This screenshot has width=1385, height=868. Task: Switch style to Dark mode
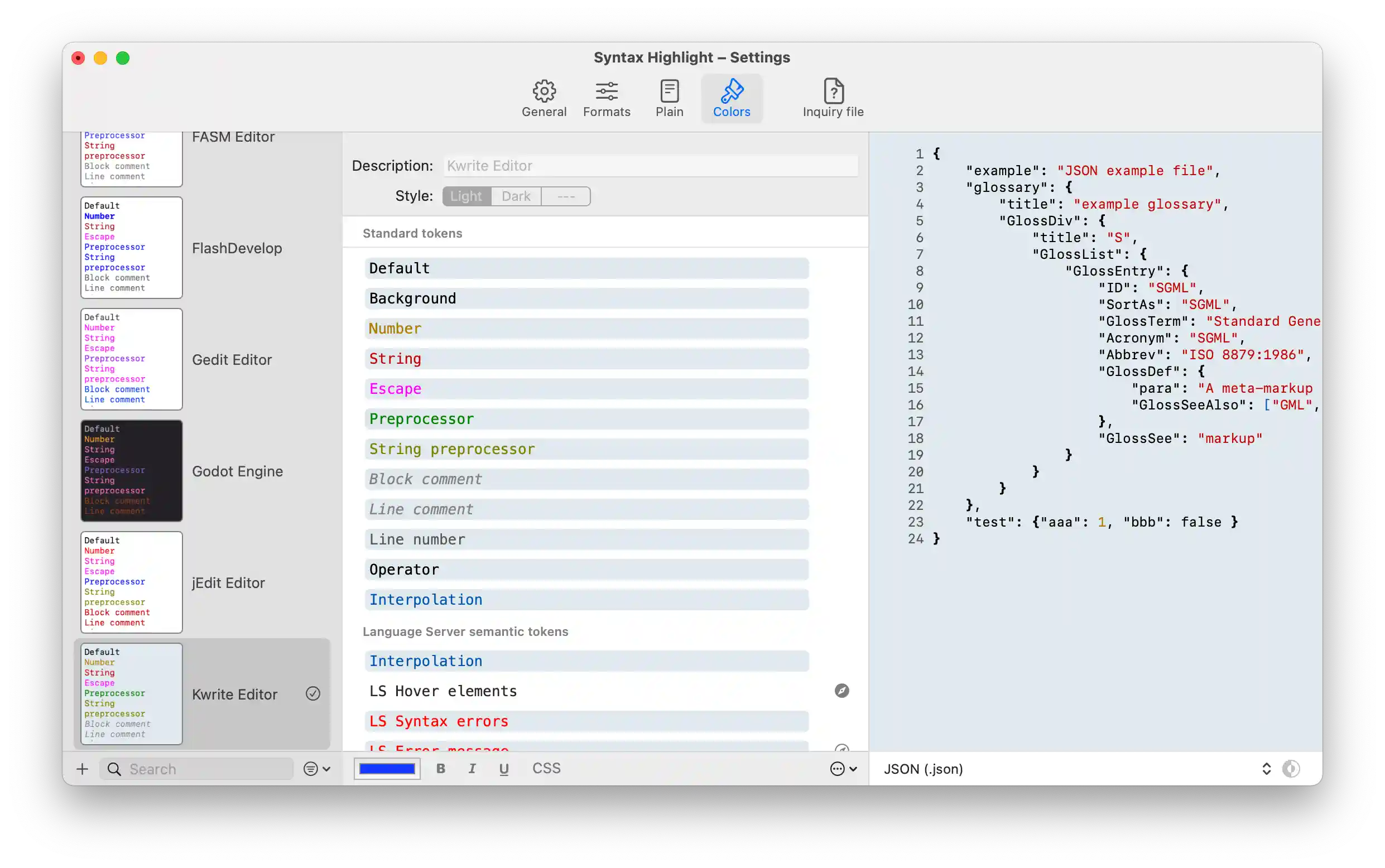tap(515, 196)
